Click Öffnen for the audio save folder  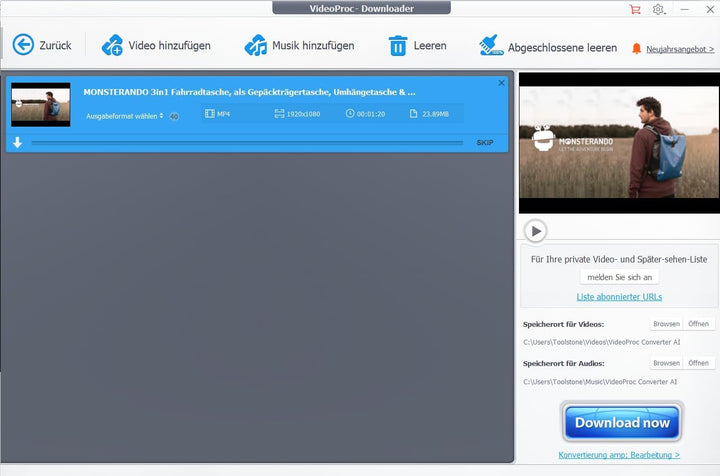pyautogui.click(x=698, y=363)
